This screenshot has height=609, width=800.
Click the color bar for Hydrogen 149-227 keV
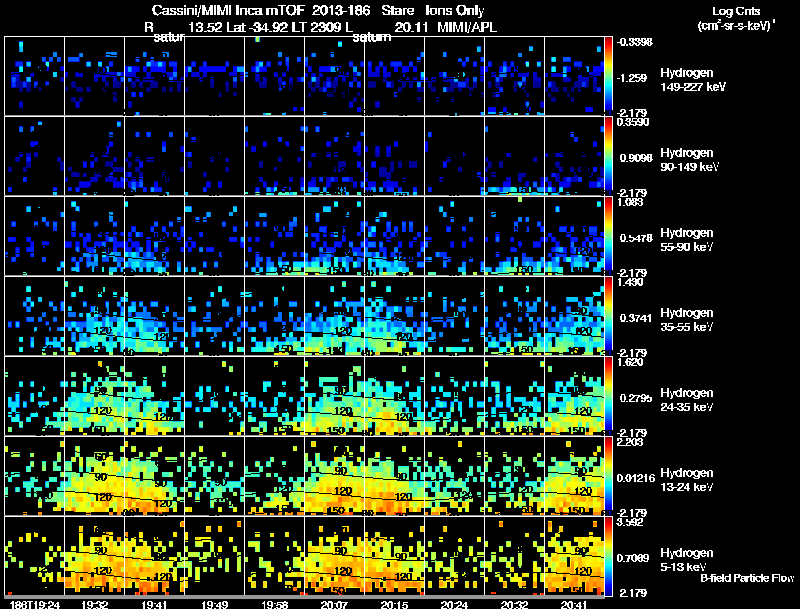click(610, 76)
